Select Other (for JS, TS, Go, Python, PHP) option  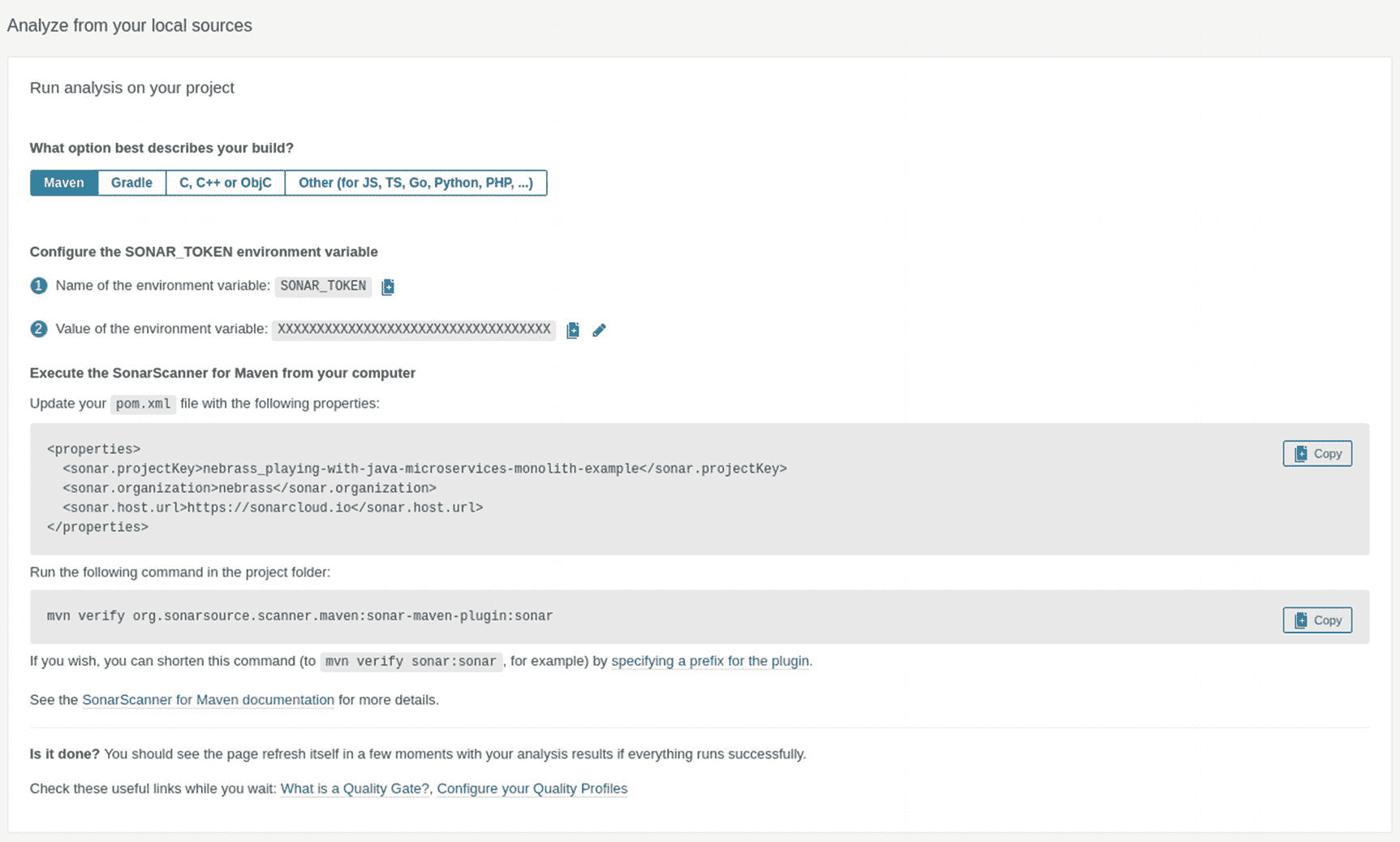pos(416,183)
